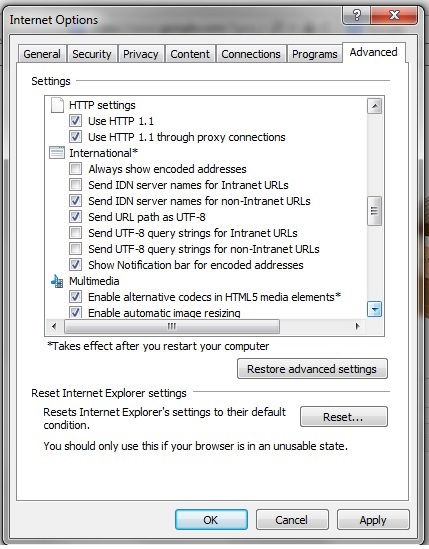Viewport: 429px width, 549px height.
Task: Click the Multimedia category icon
Action: pyautogui.click(x=57, y=281)
